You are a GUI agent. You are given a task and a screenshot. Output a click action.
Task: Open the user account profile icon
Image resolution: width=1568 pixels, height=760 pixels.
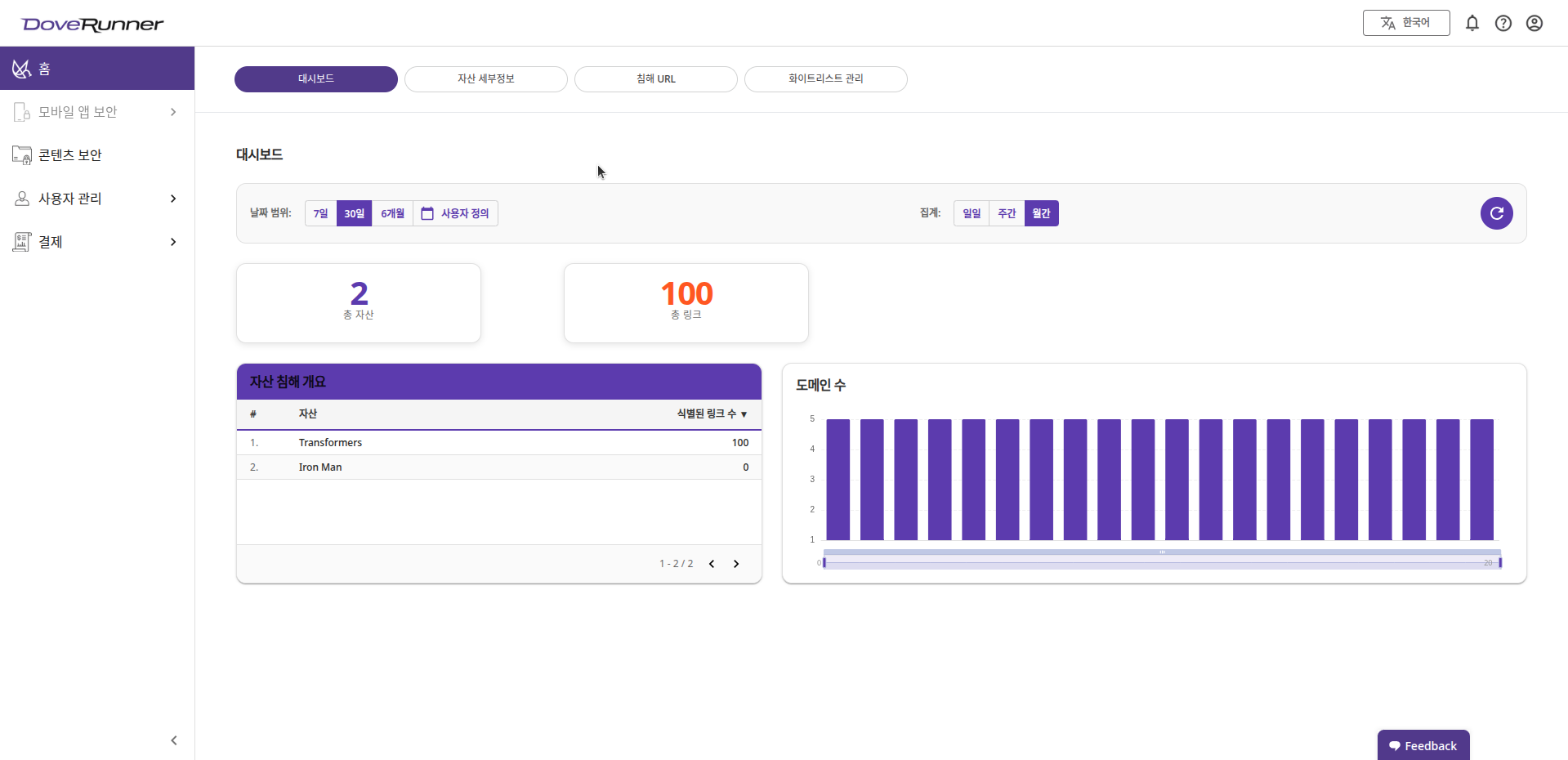tap(1534, 23)
